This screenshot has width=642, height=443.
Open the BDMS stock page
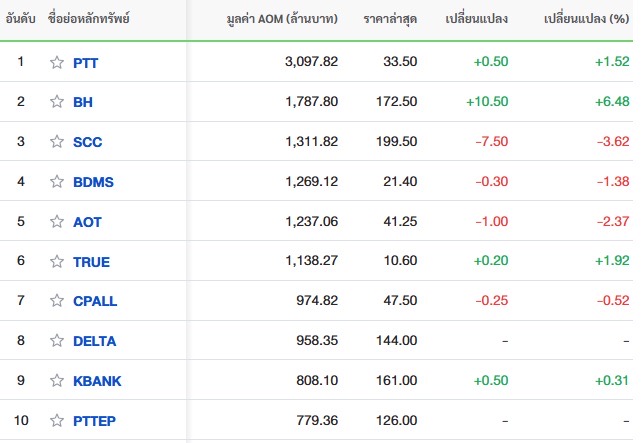tap(93, 182)
